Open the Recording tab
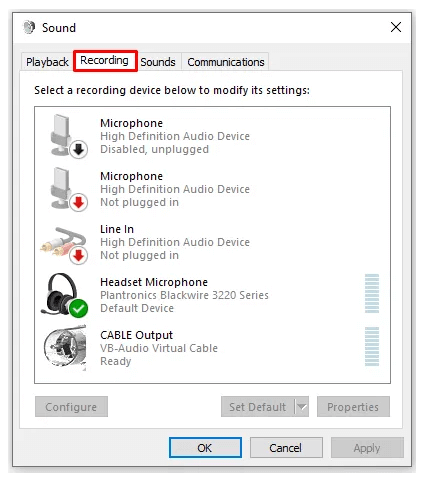This screenshot has width=424, height=477. 105,60
